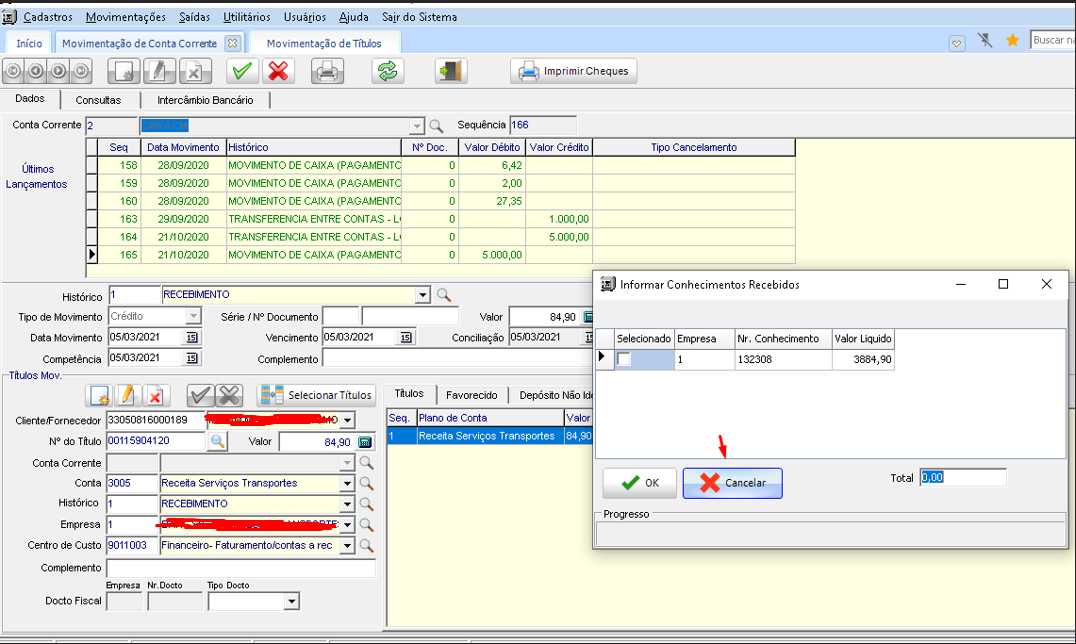Tick the Selecionado checkbox for conhecimento 132308
The width and height of the screenshot is (1076, 644).
coord(624,359)
